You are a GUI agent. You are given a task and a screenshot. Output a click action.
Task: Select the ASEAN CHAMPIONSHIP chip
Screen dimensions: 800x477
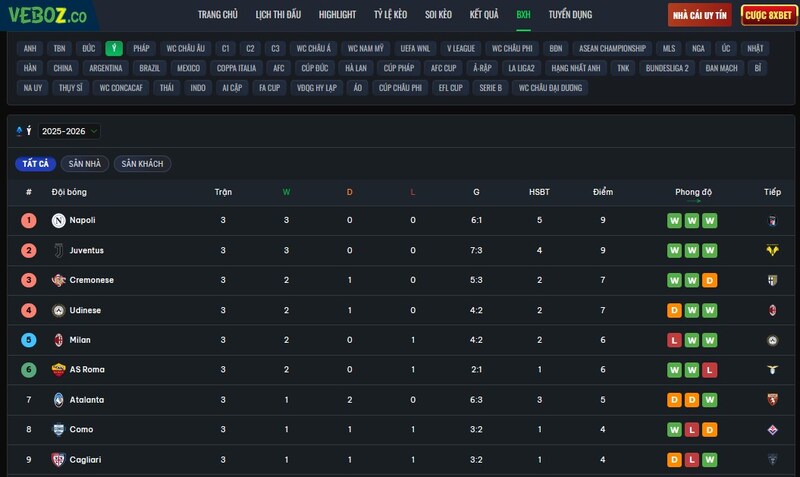tap(612, 48)
